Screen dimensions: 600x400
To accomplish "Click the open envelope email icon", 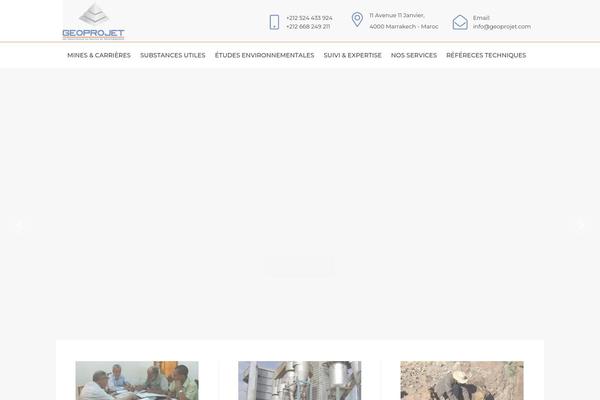I will point(460,22).
